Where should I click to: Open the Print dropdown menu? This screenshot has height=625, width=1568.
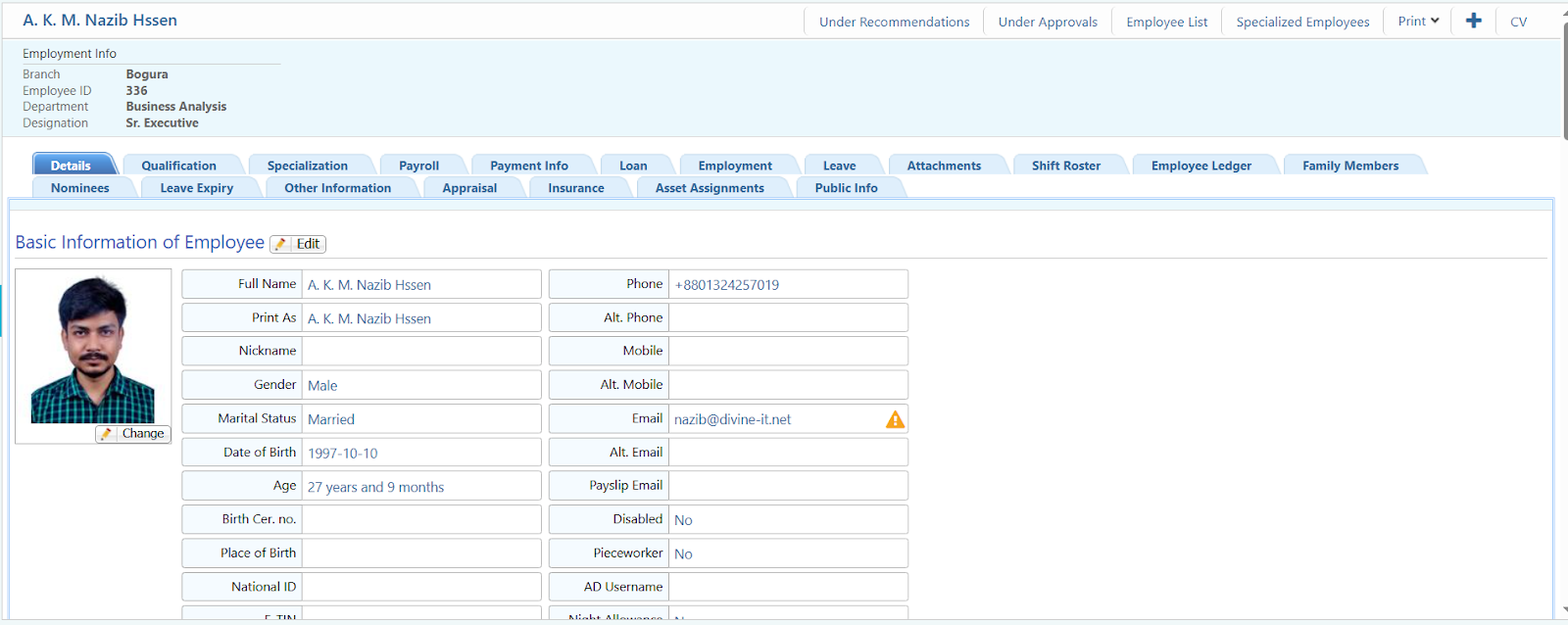1418,21
